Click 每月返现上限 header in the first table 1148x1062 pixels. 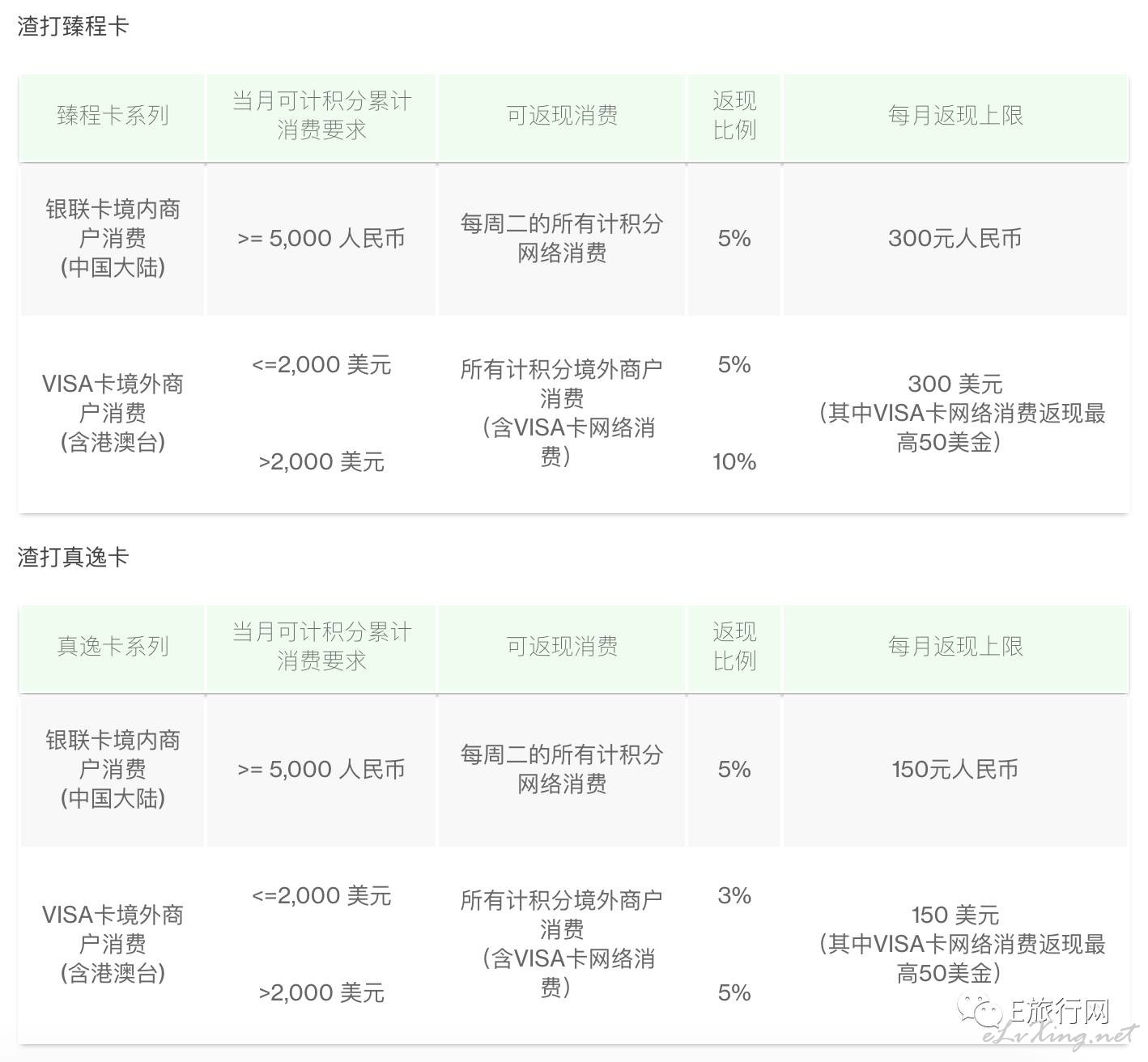coord(955,116)
